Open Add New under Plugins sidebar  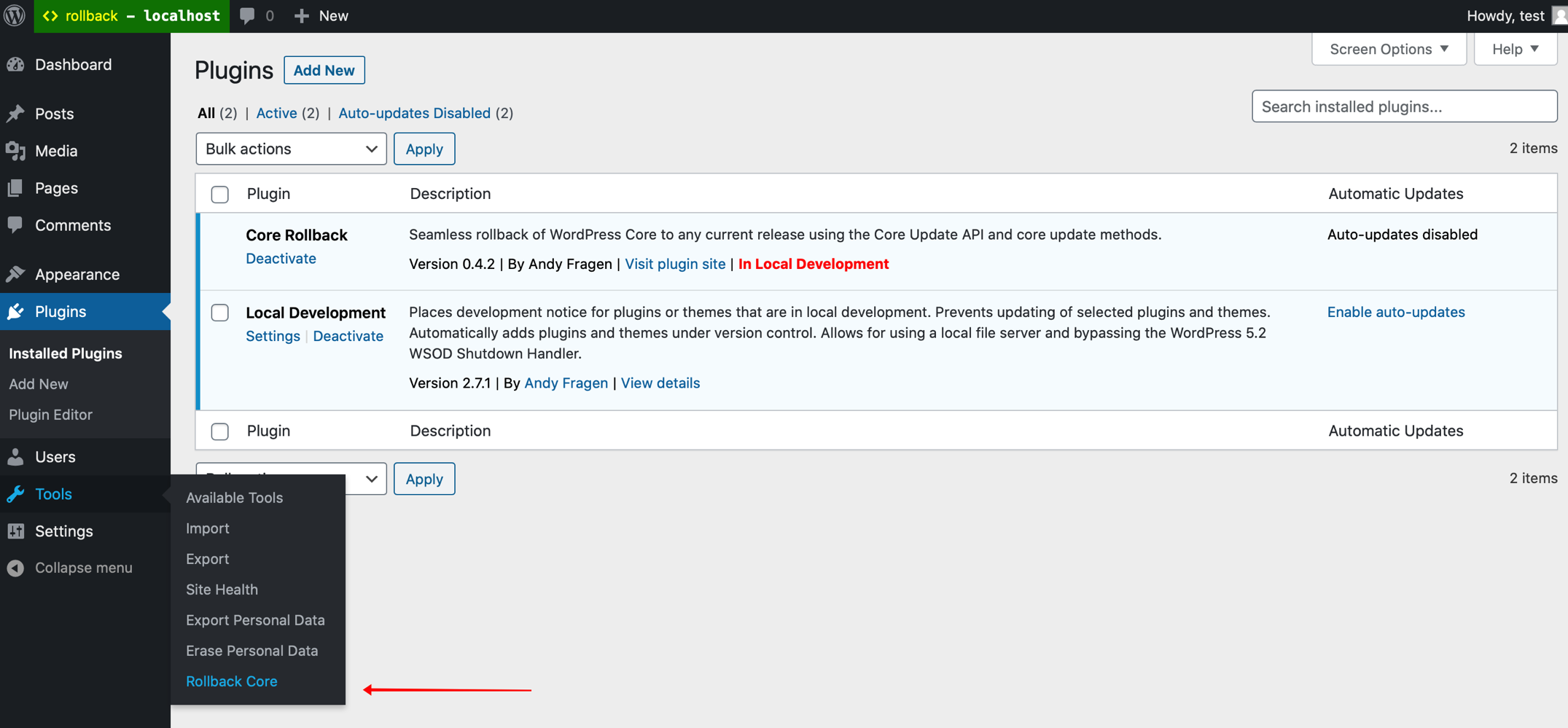click(38, 384)
